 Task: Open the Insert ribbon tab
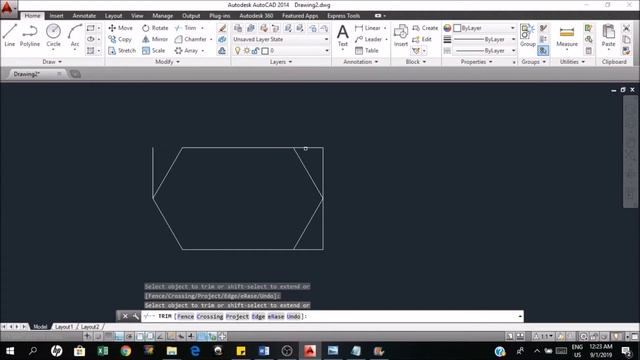click(x=56, y=16)
